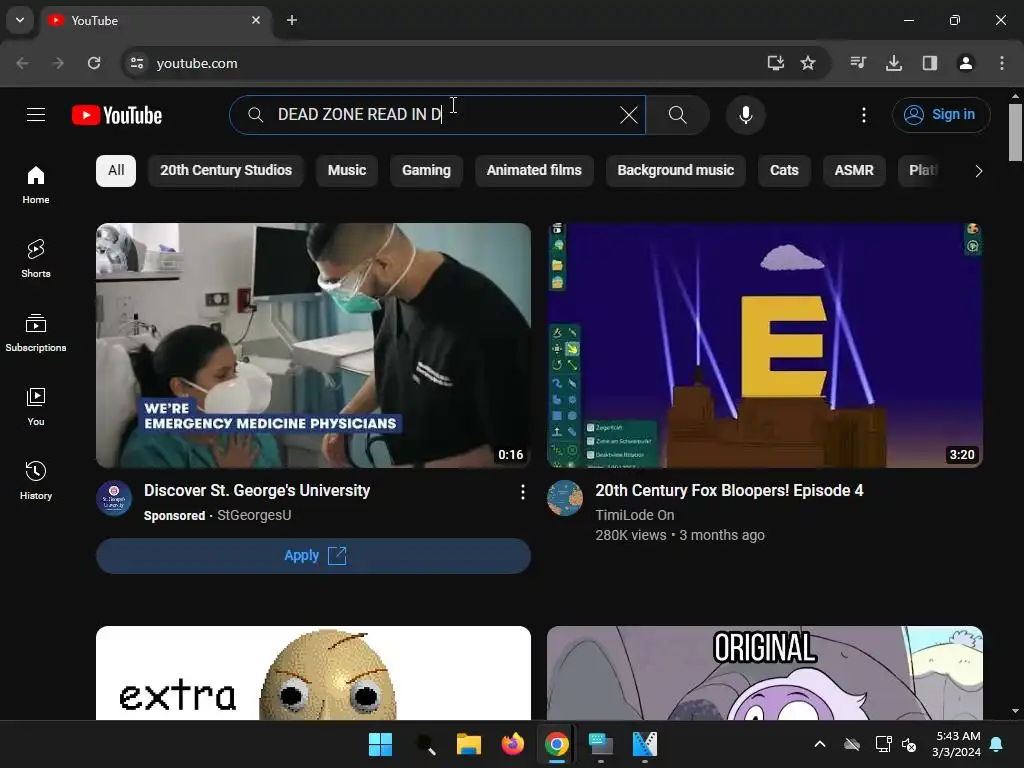
Task: Open YouTube settings three-dot menu
Action: (863, 115)
